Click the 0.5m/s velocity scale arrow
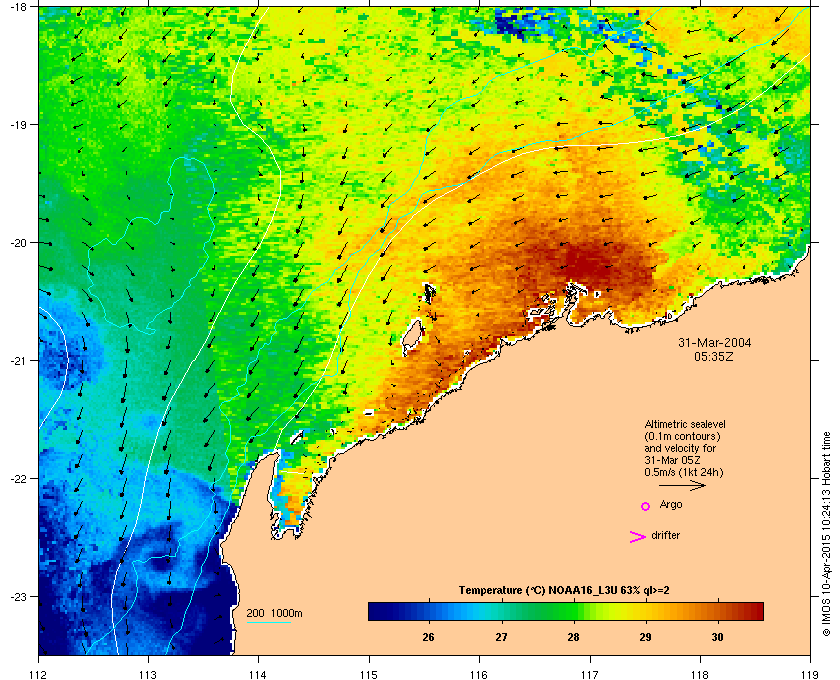The image size is (840, 680). (x=682, y=485)
